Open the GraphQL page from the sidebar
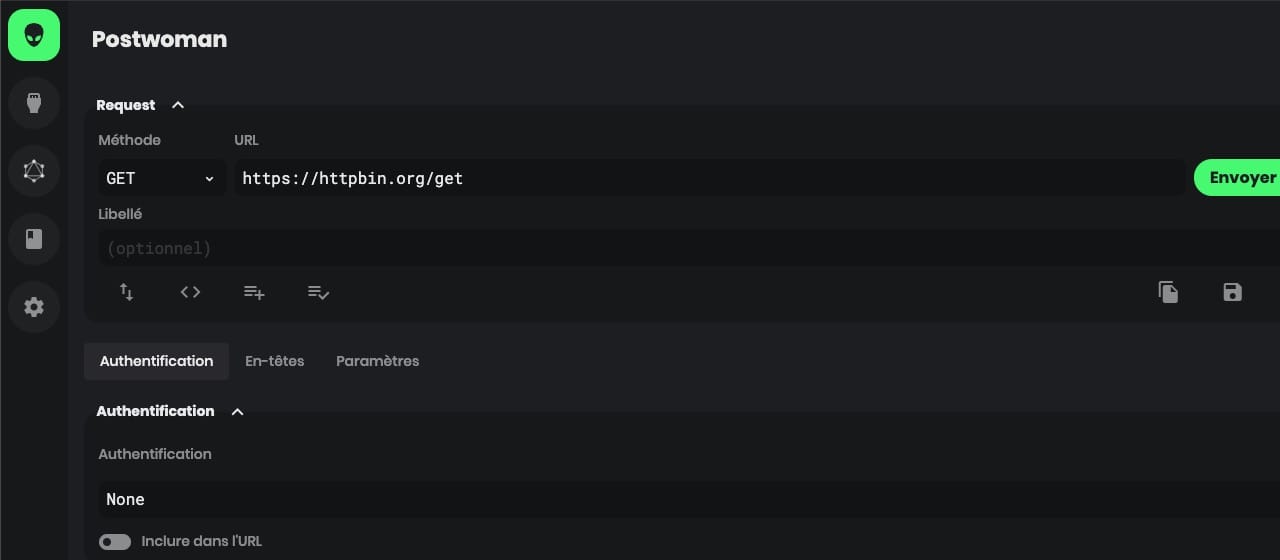 tap(34, 171)
